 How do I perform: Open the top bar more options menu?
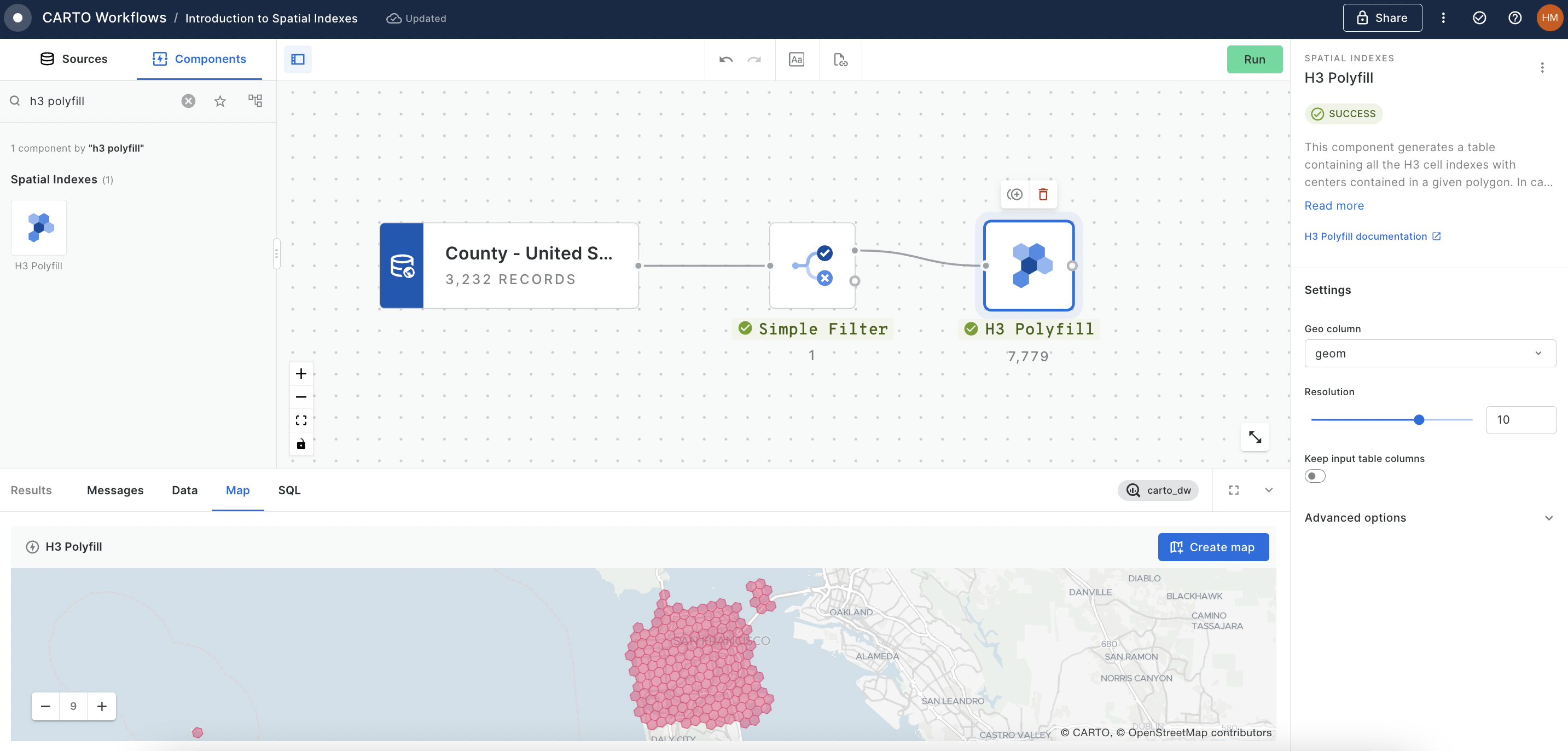(1443, 18)
